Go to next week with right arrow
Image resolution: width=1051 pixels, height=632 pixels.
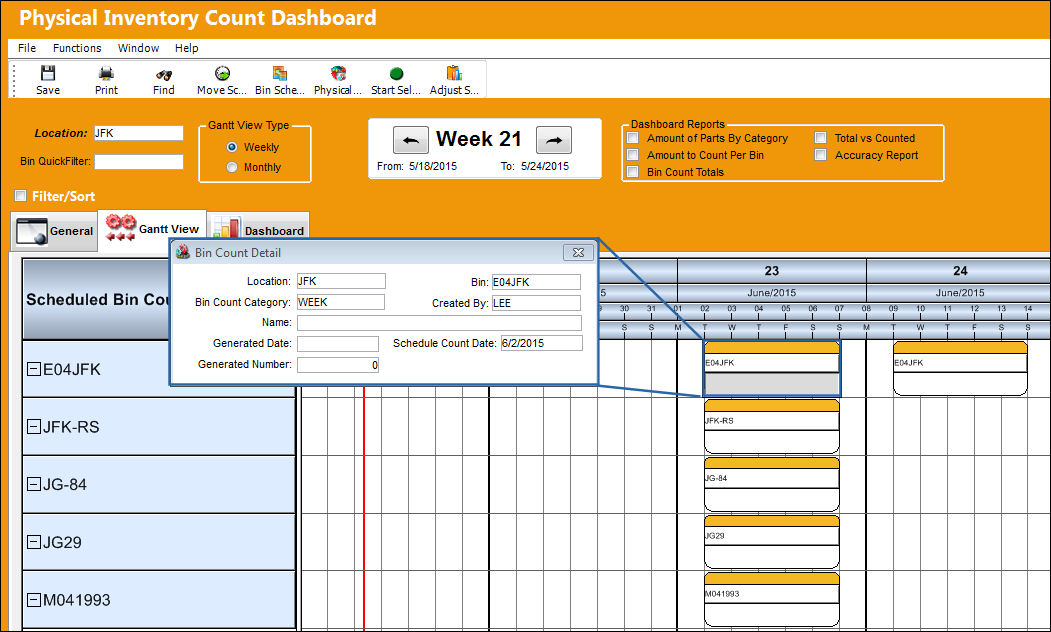click(x=554, y=140)
